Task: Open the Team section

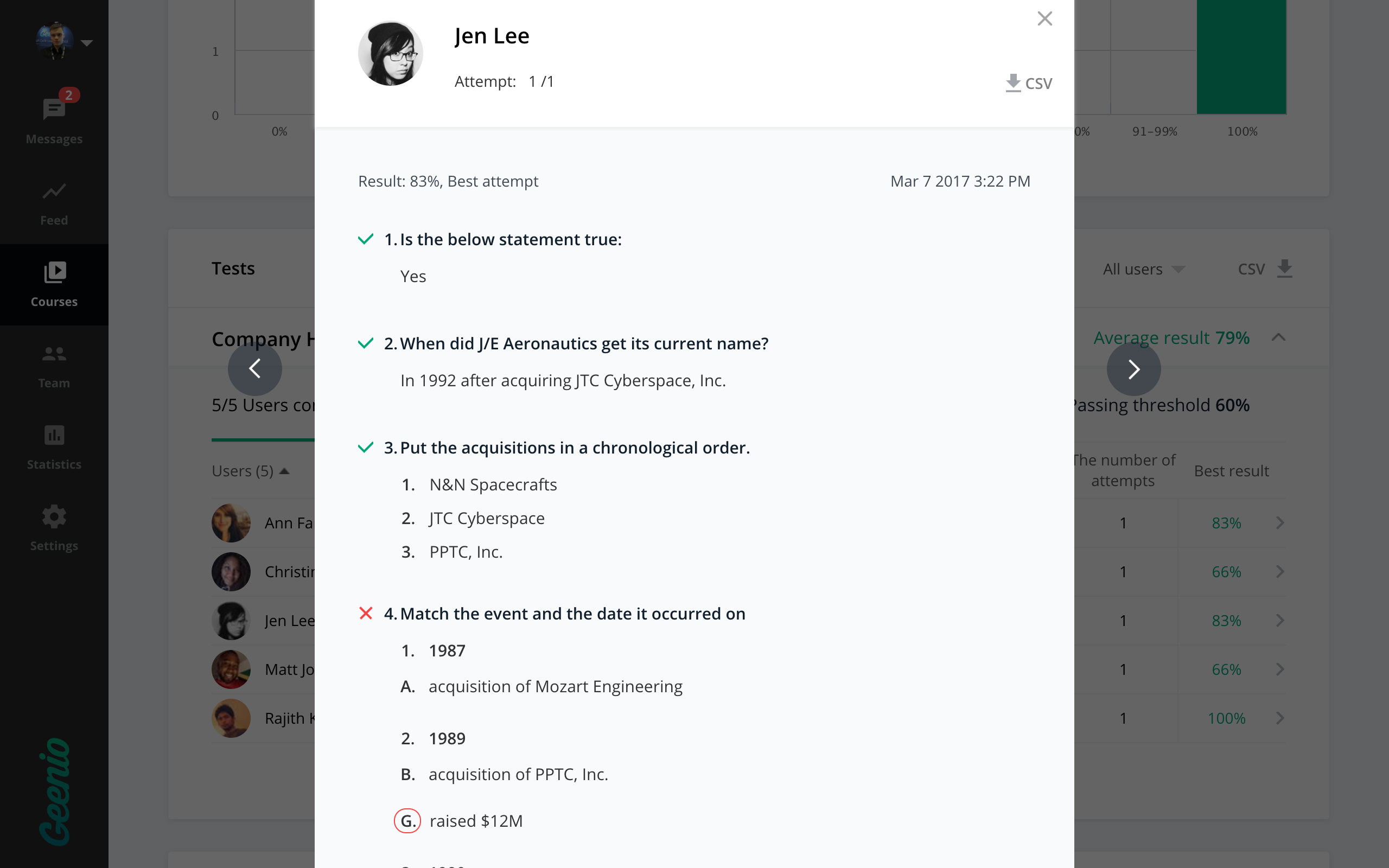Action: (x=54, y=366)
